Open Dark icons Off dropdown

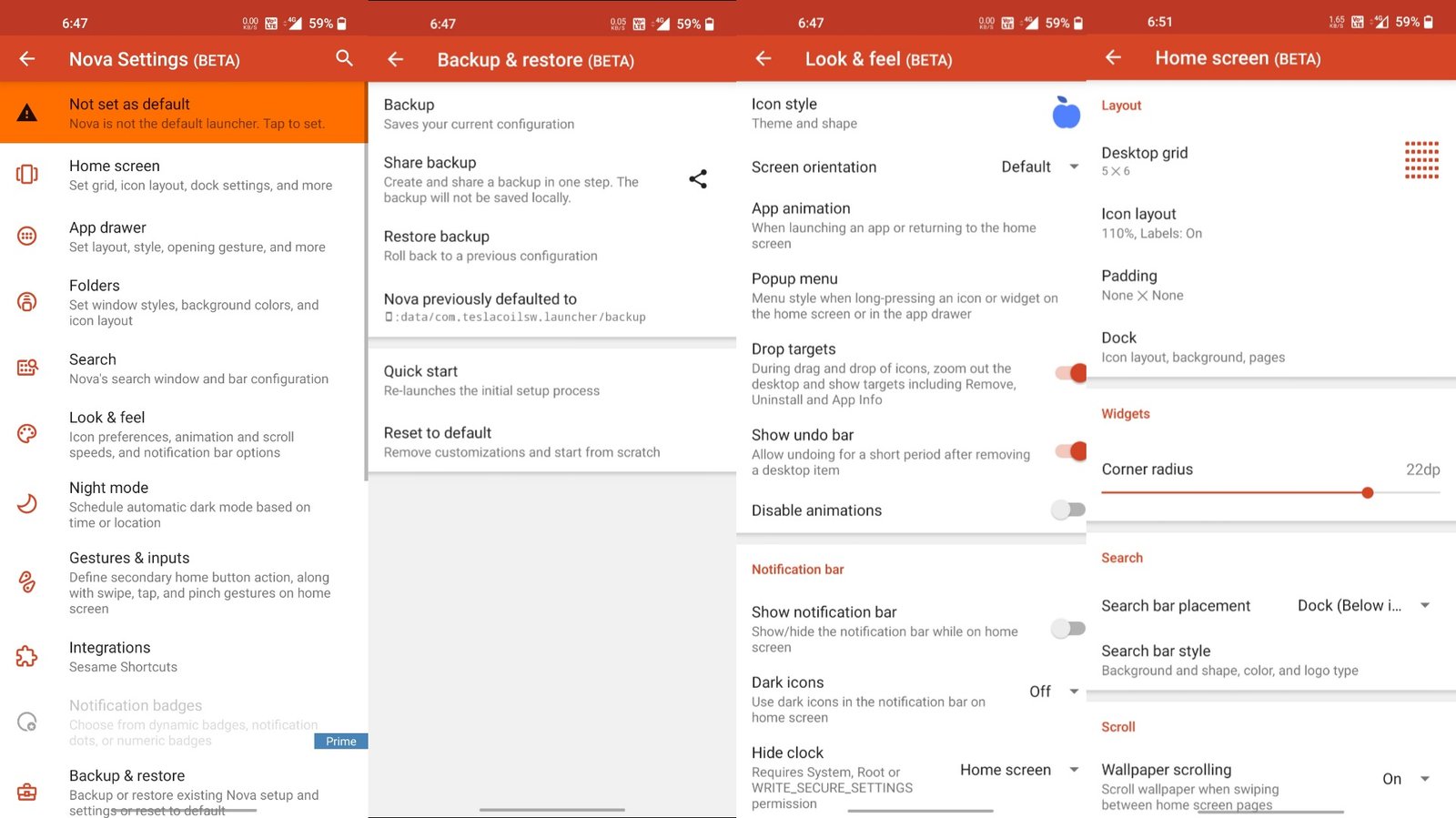(x=1054, y=692)
